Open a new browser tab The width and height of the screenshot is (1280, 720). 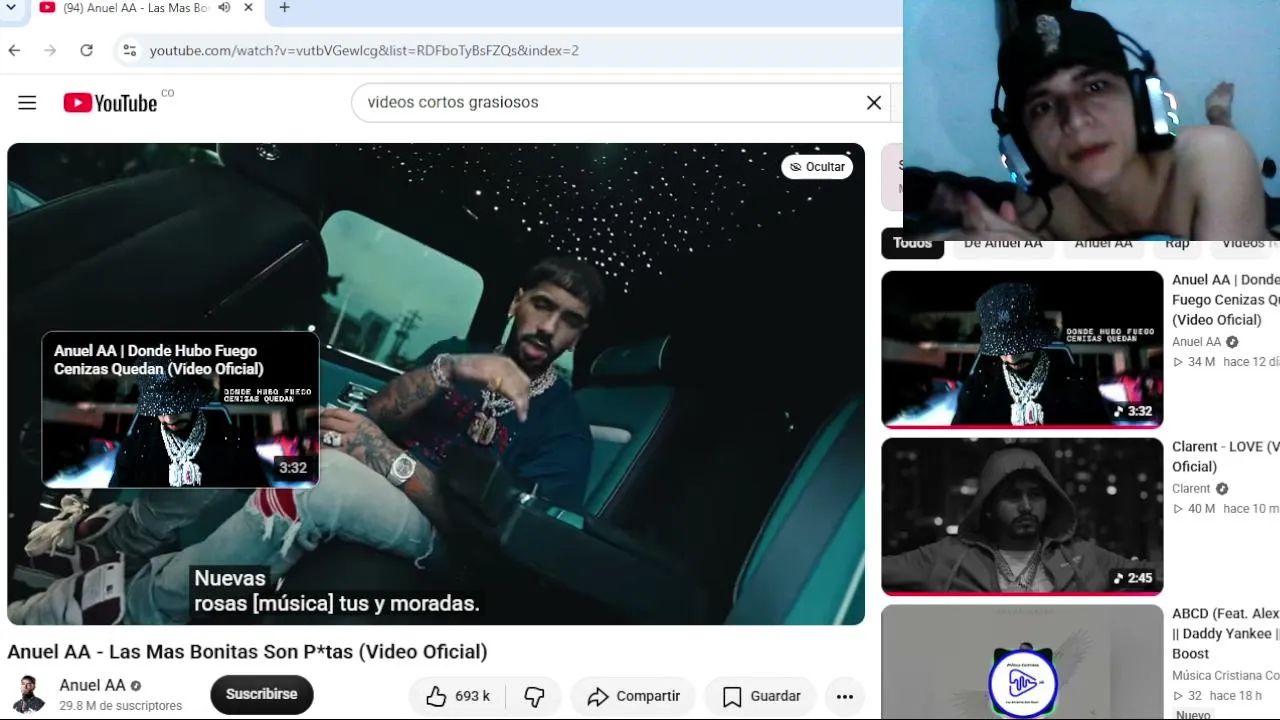[x=284, y=8]
